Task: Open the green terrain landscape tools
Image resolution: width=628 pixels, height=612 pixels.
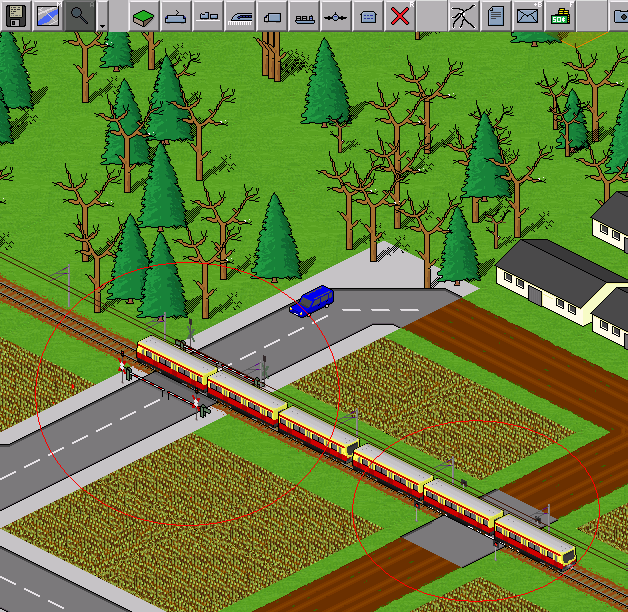Action: tap(144, 15)
